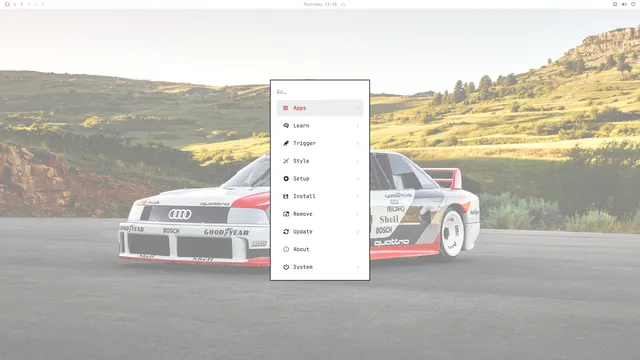
Task: Expand the Learn submenu chevron
Action: [358, 126]
